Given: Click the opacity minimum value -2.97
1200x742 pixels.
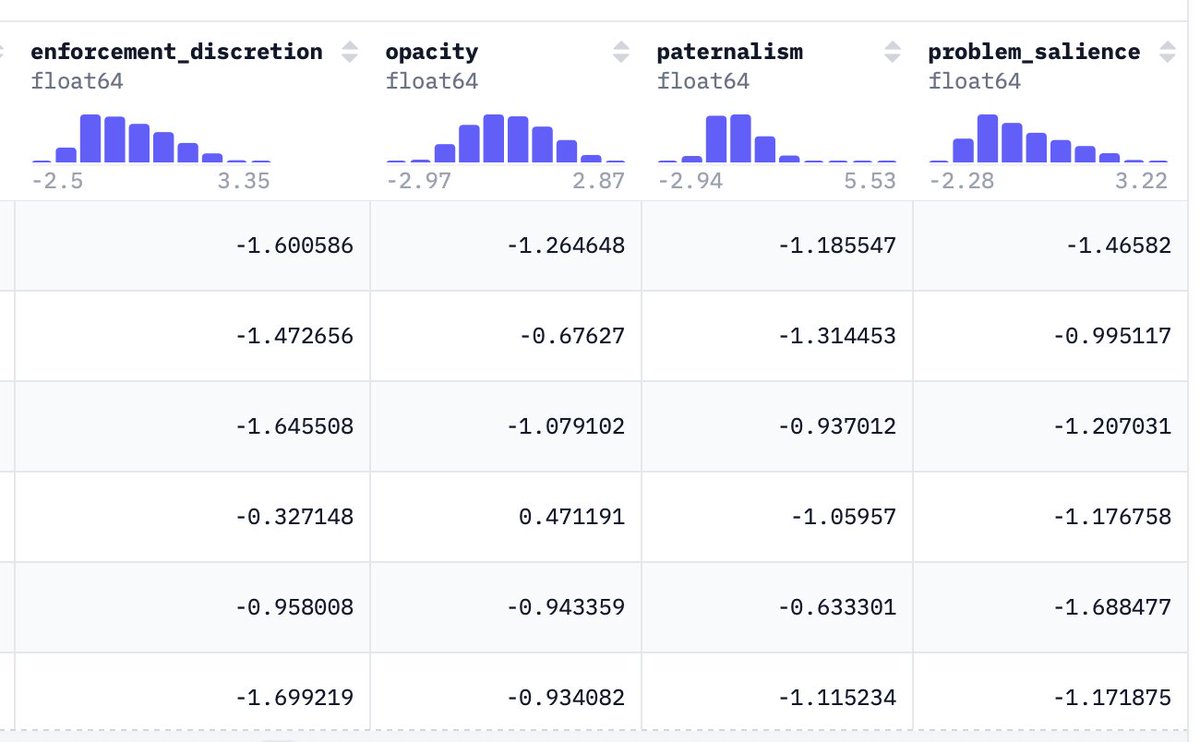Looking at the screenshot, I should (419, 181).
